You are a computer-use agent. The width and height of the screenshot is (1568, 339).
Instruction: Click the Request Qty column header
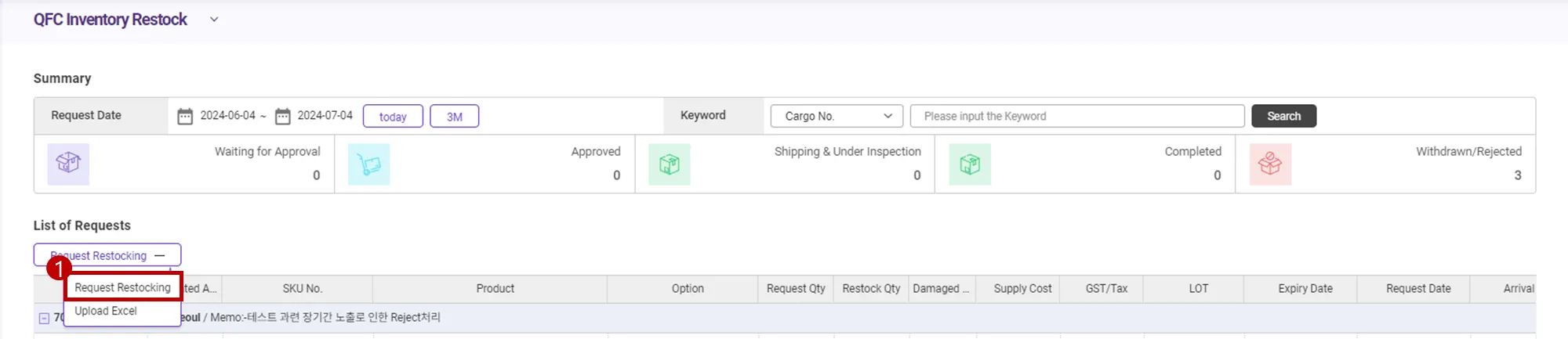point(795,289)
